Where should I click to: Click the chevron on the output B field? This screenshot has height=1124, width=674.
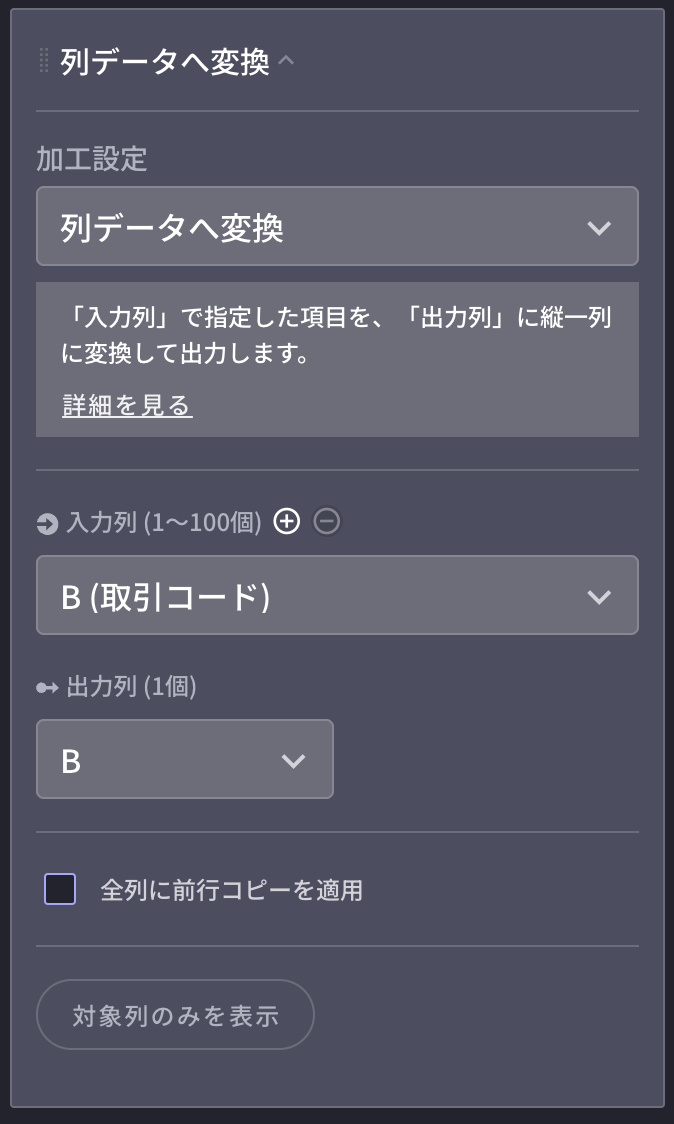click(x=294, y=759)
